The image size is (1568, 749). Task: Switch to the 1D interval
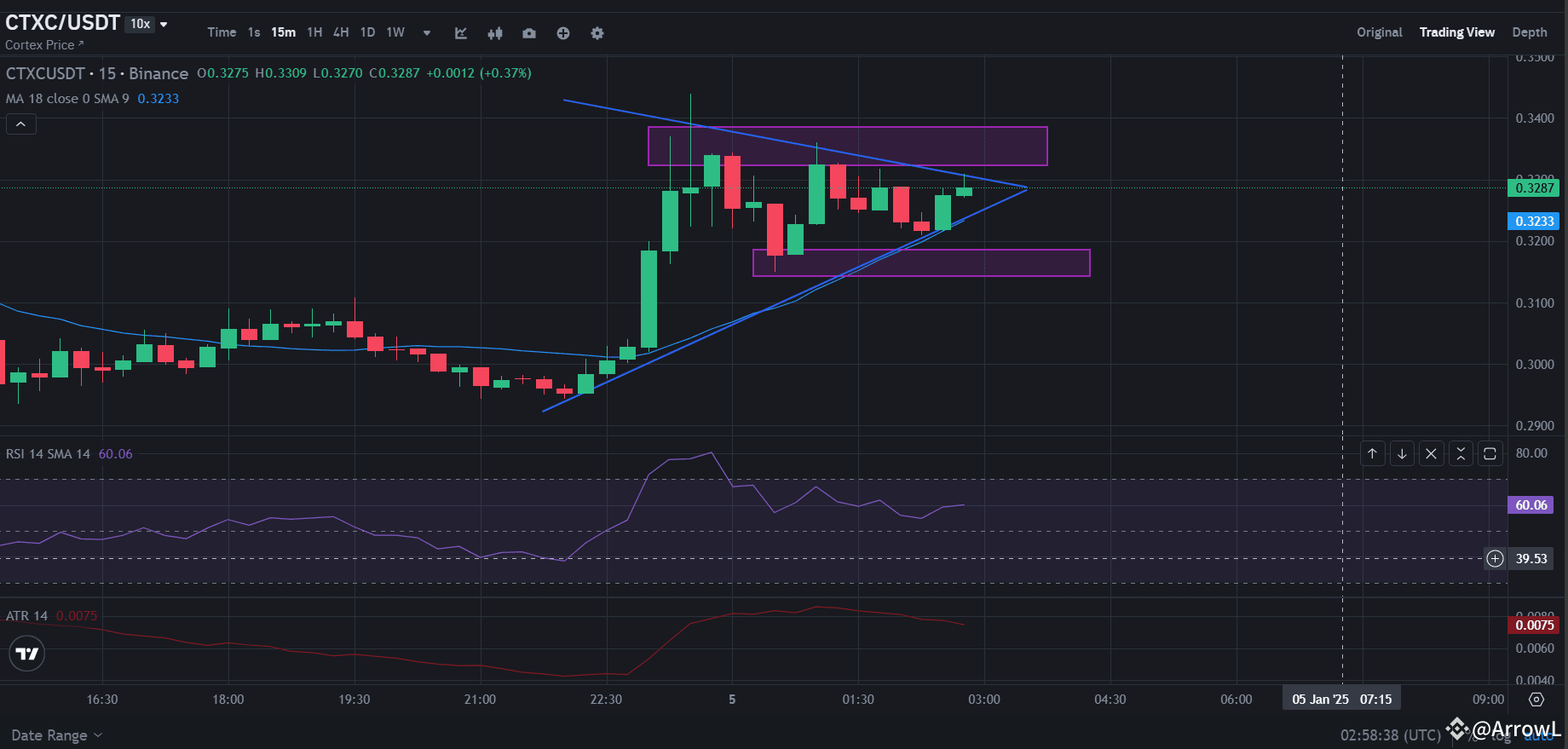(367, 32)
